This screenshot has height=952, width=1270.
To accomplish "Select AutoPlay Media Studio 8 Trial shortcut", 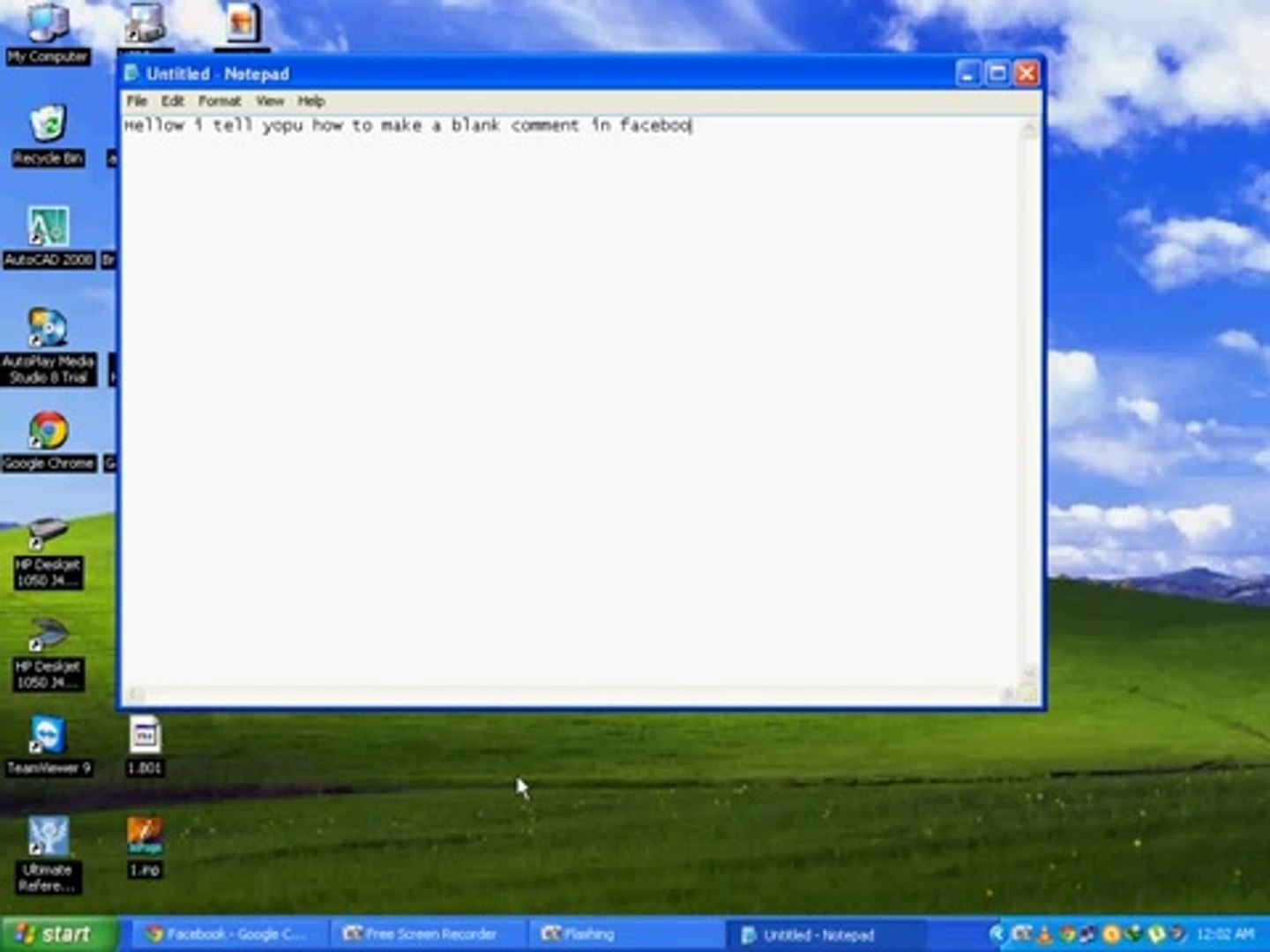I will [49, 346].
